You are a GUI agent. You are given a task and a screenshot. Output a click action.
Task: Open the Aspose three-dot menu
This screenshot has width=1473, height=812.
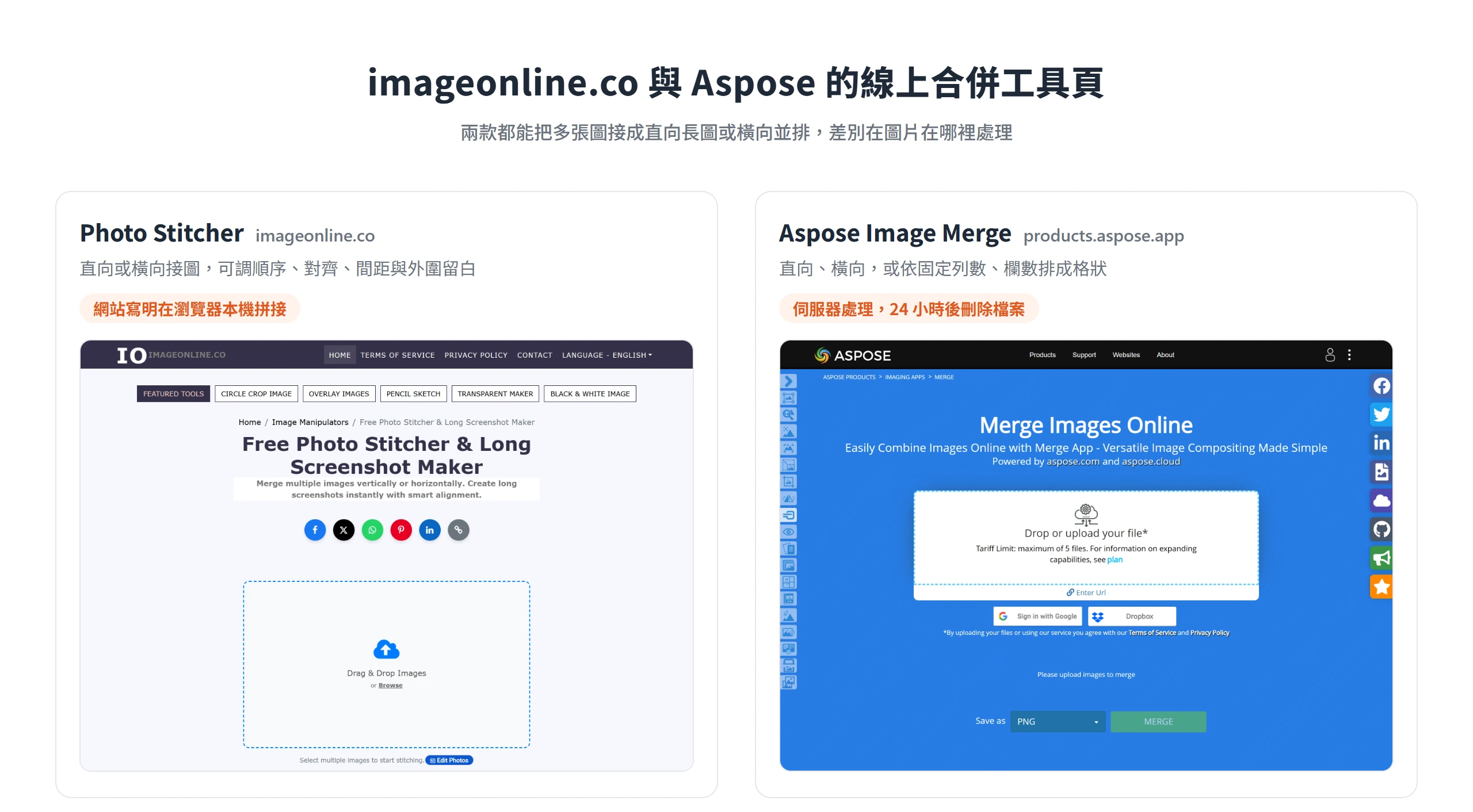point(1349,355)
